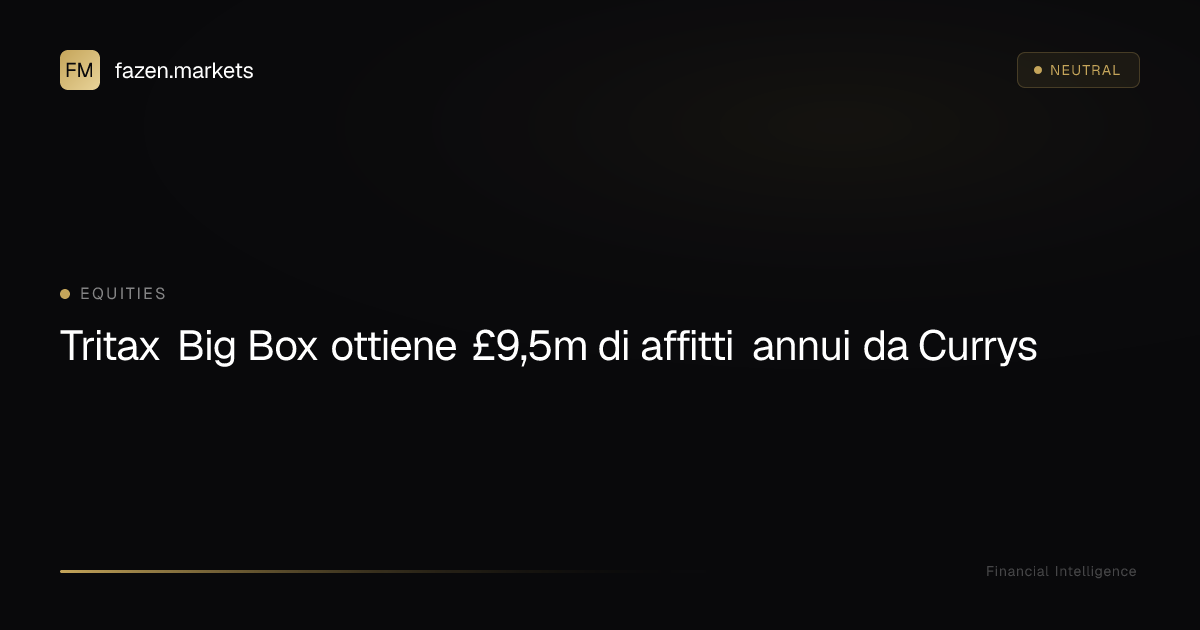This screenshot has height=630, width=1200.
Task: Click the word Tritax in headline
Action: point(110,347)
